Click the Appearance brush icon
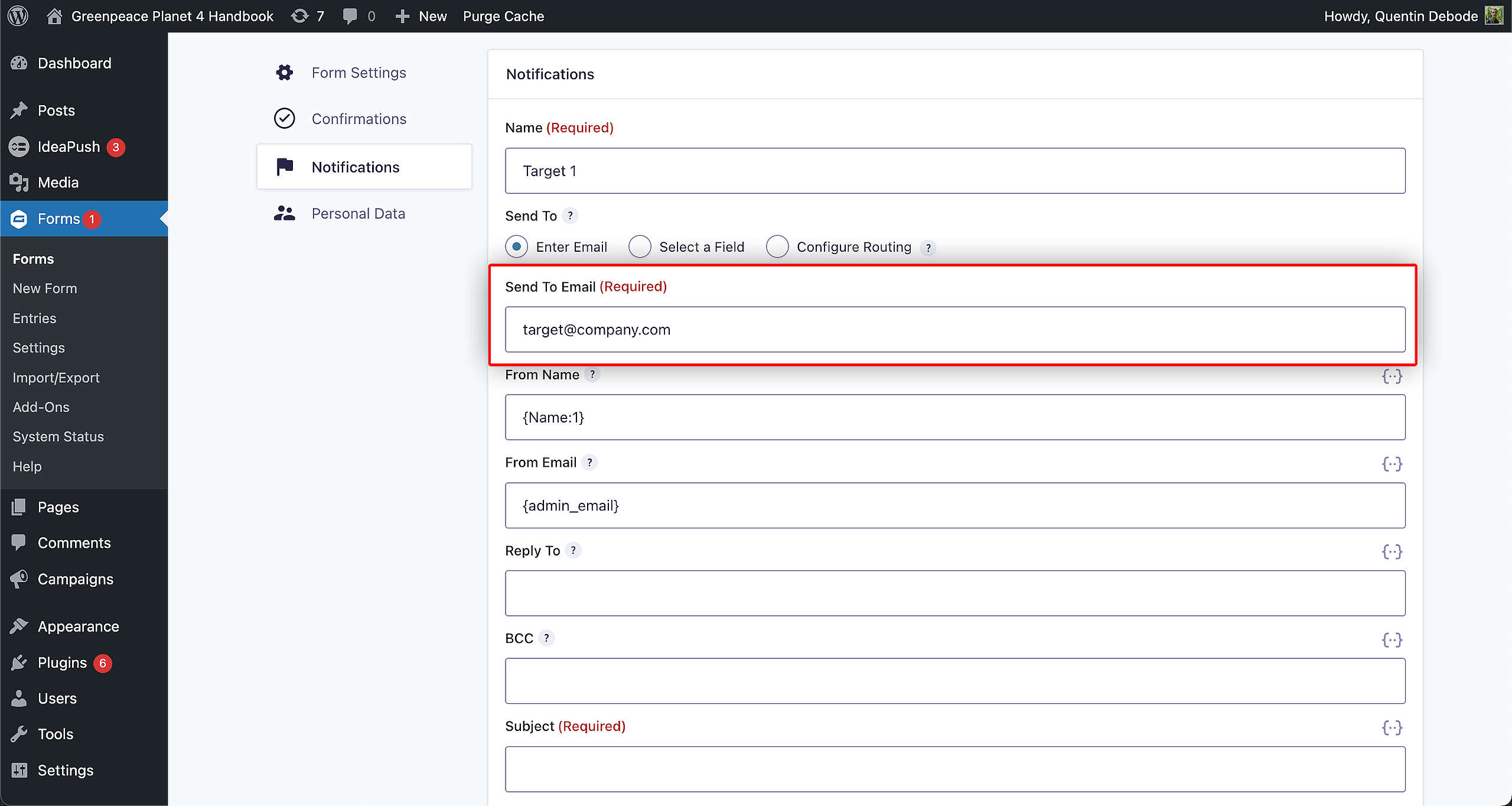This screenshot has height=806, width=1512. point(19,626)
